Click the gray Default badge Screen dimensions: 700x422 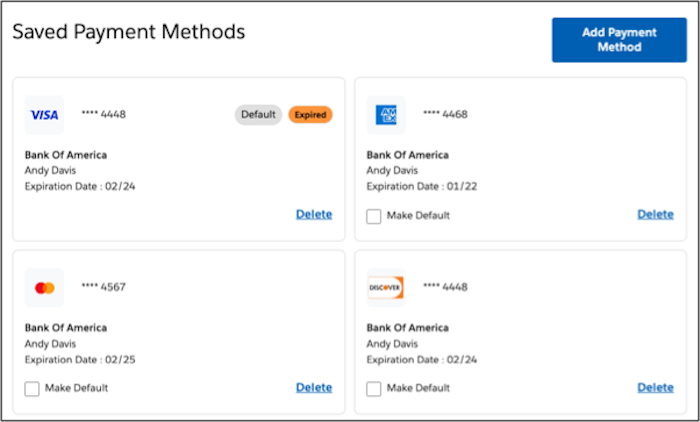tap(258, 115)
